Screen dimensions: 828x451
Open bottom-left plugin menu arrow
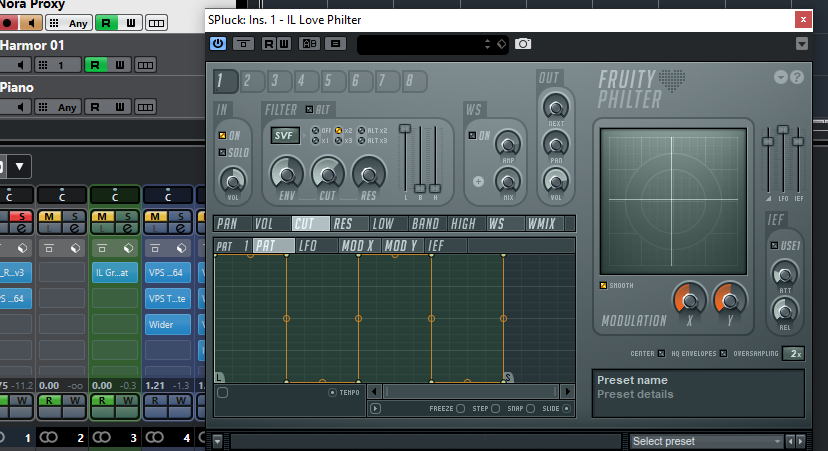(218, 440)
